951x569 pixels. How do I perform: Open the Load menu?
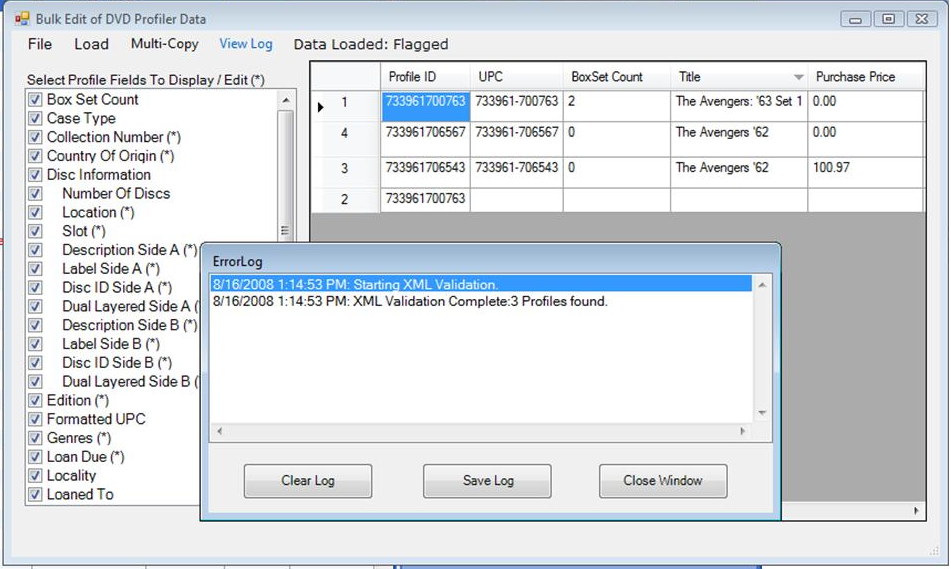point(92,44)
